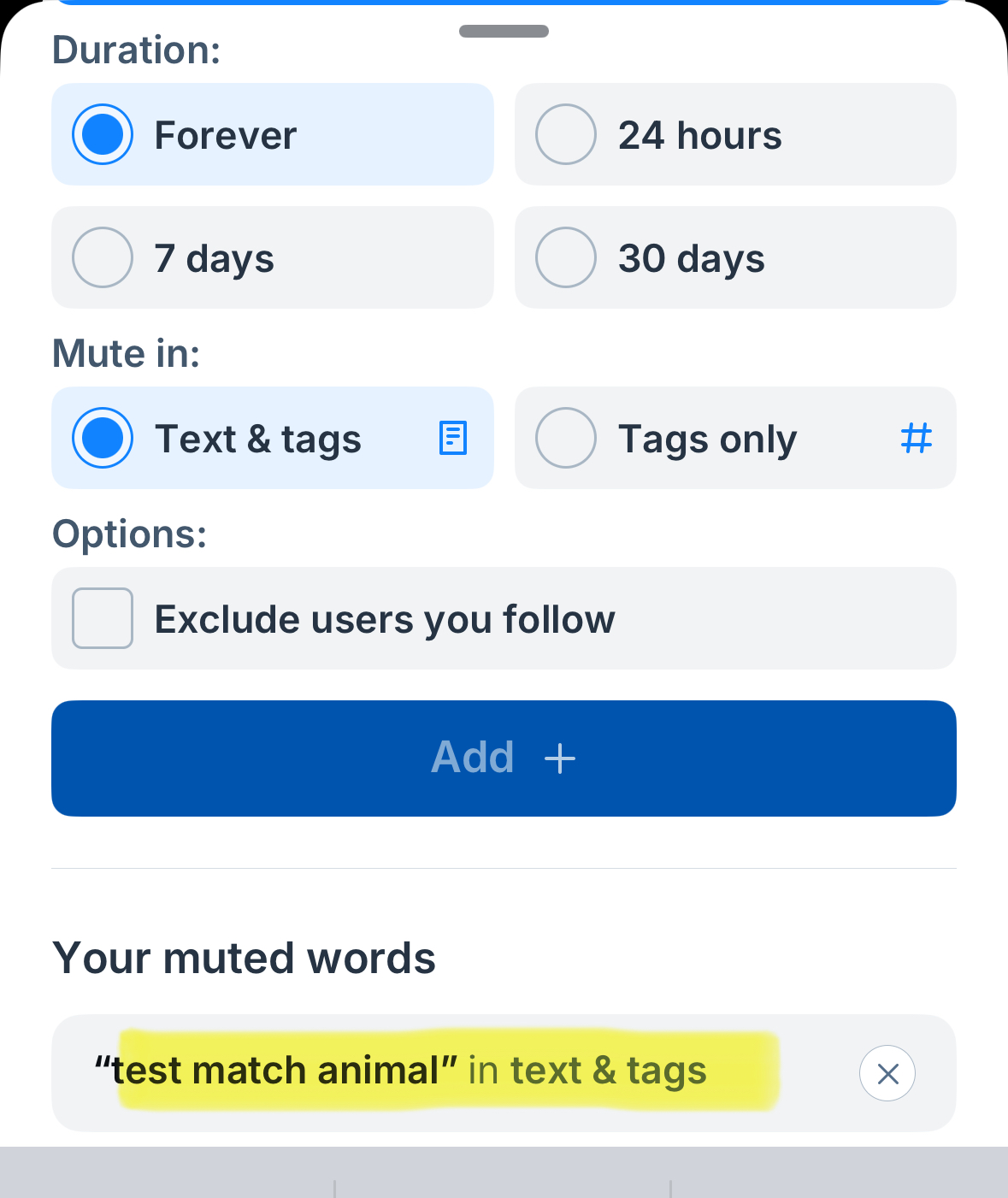Tap the "Your muted words" heading
The image size is (1008, 1198).
[245, 958]
